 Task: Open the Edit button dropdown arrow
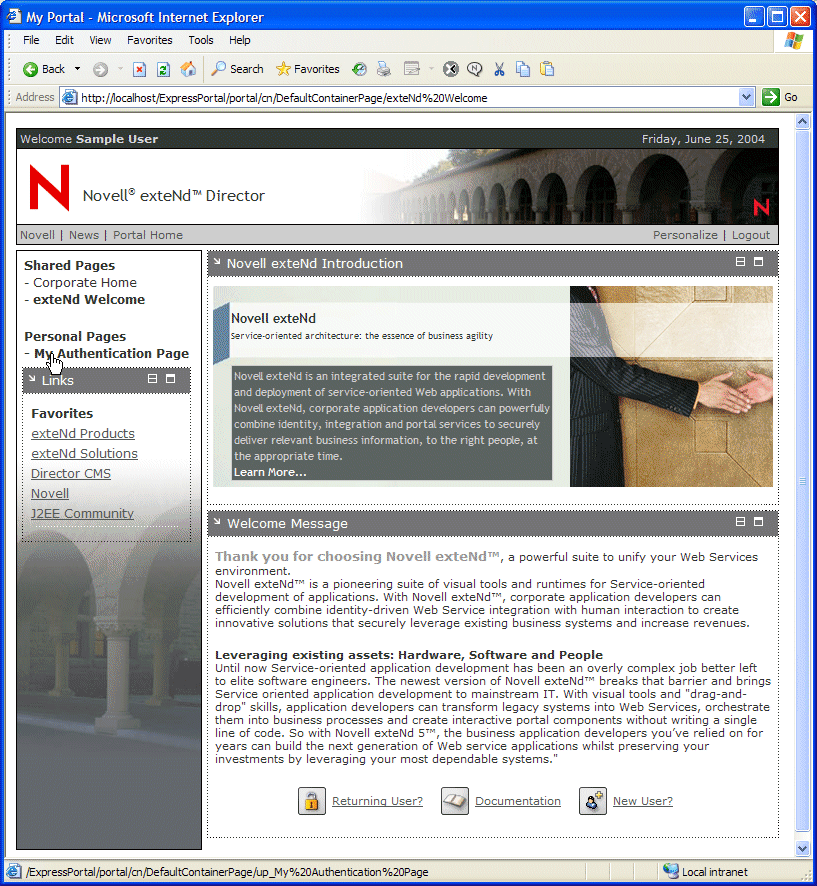point(431,69)
